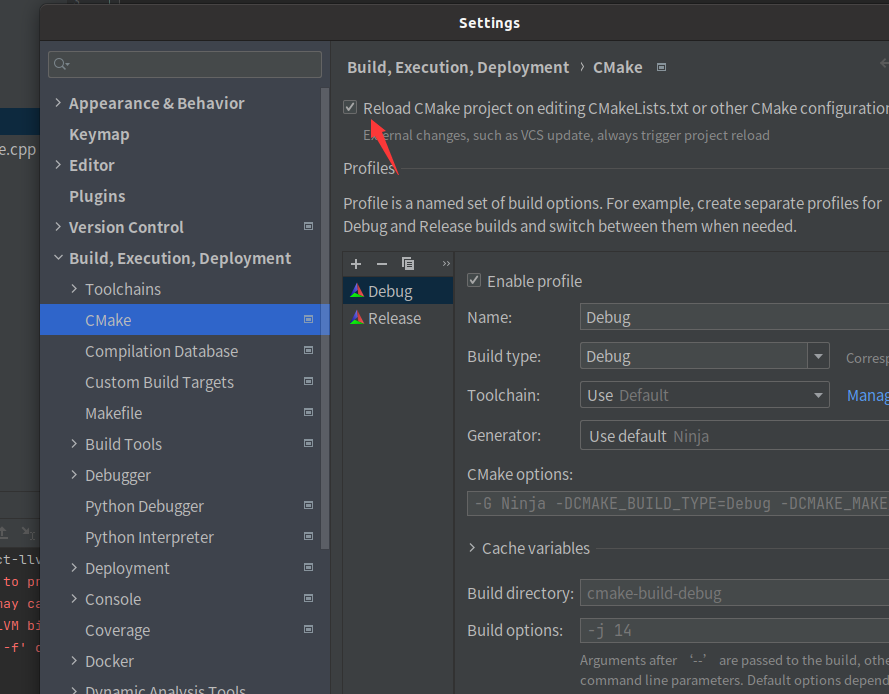
Task: Open the Generator combo box
Action: click(x=734, y=435)
